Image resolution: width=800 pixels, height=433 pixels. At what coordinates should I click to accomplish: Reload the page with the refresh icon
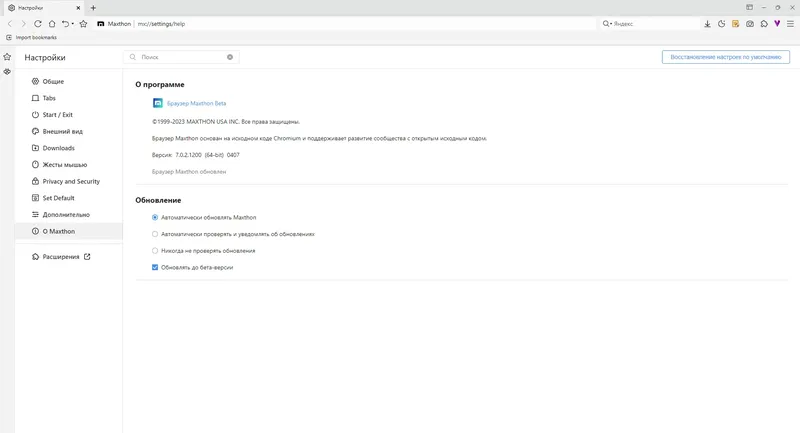pos(37,23)
